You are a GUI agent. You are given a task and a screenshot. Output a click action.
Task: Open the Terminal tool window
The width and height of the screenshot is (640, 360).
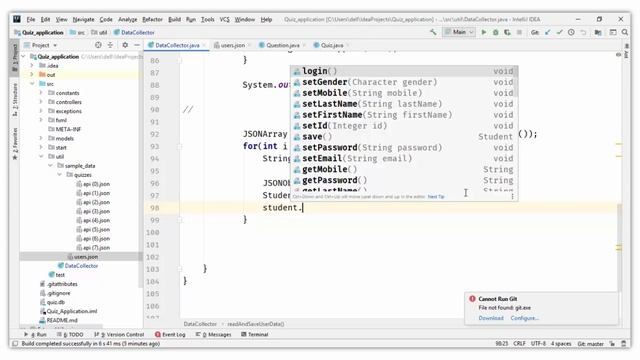pyautogui.click(x=255, y=334)
